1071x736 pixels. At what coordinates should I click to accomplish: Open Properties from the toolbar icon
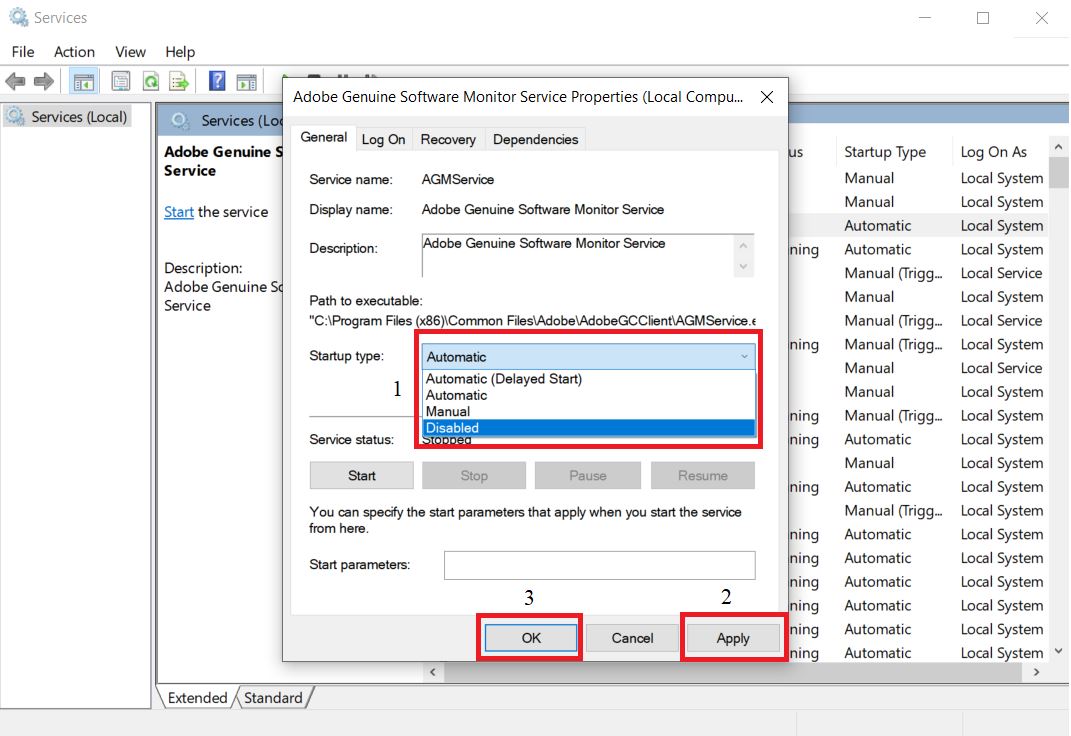point(121,82)
